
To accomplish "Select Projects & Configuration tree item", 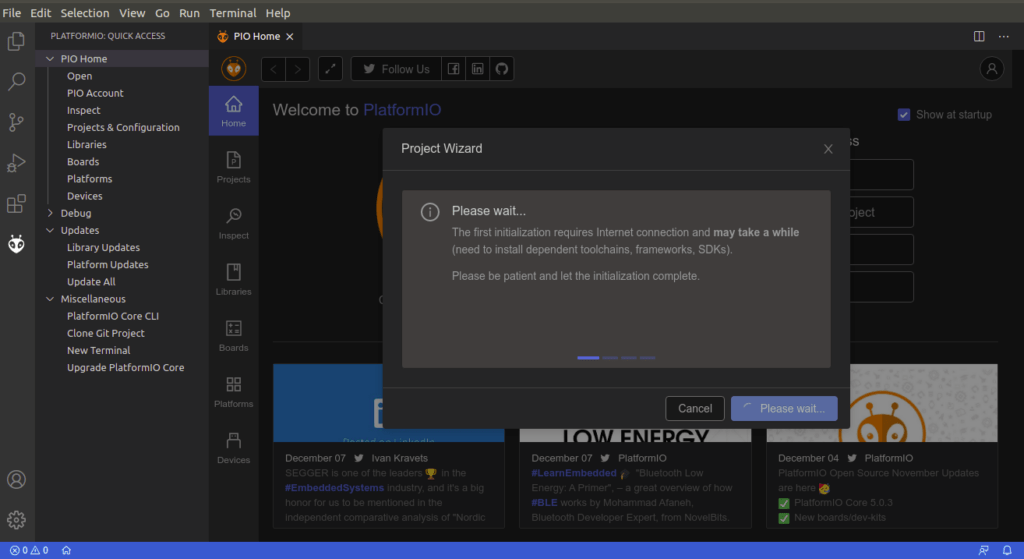I will pos(122,127).
